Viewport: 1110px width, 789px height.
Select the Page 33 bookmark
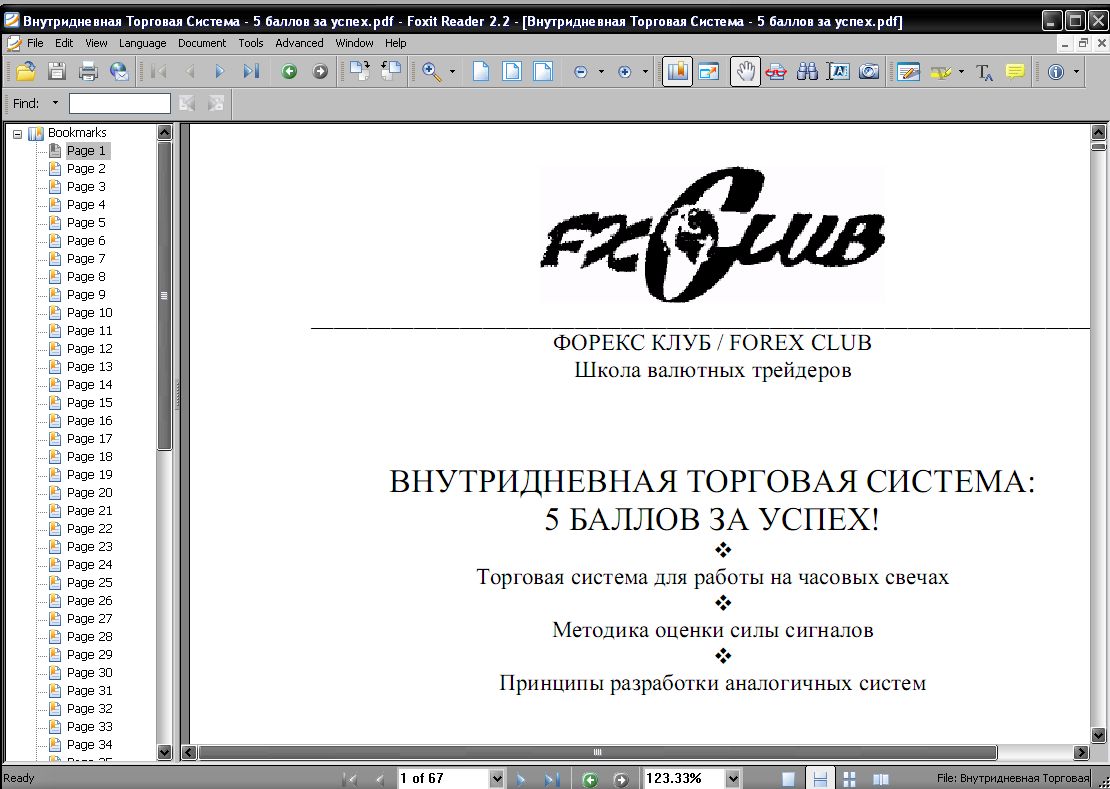(x=89, y=727)
